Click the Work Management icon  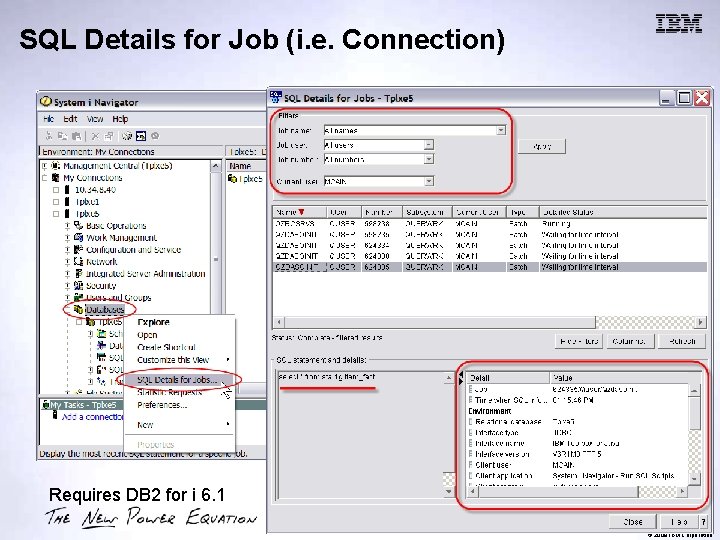[x=79, y=237]
